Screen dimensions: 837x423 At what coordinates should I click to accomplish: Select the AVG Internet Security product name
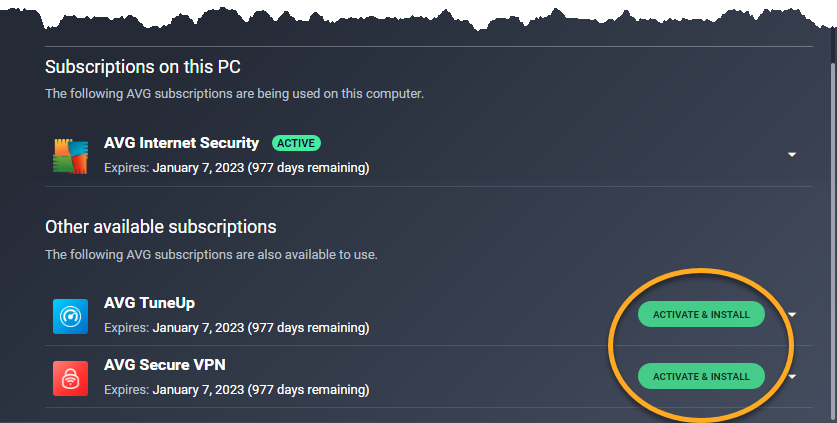pyautogui.click(x=181, y=143)
